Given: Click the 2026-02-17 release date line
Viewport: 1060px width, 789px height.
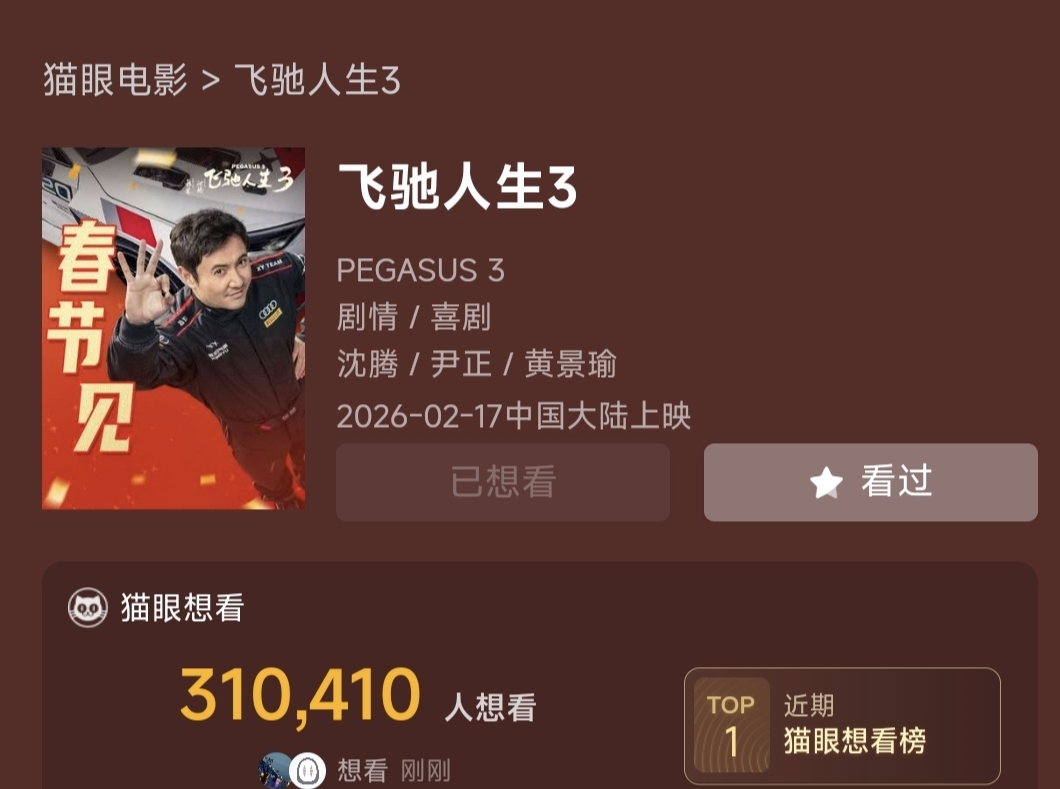Looking at the screenshot, I should 514,416.
